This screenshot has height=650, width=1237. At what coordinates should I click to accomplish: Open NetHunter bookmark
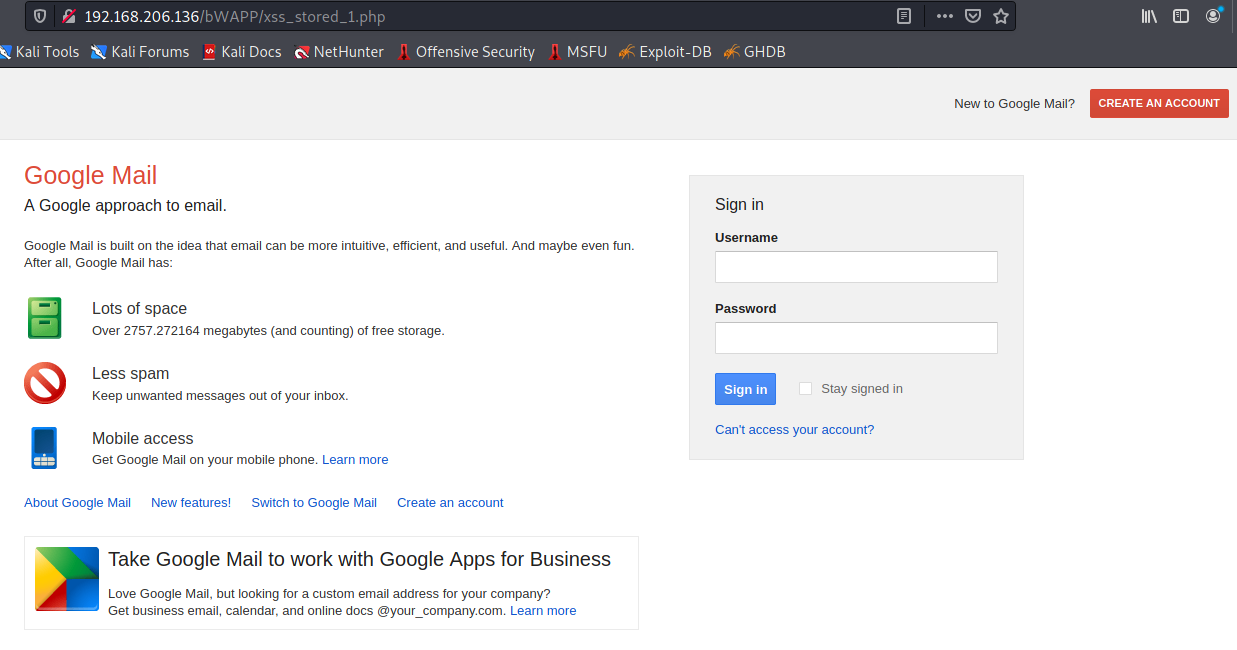339,52
